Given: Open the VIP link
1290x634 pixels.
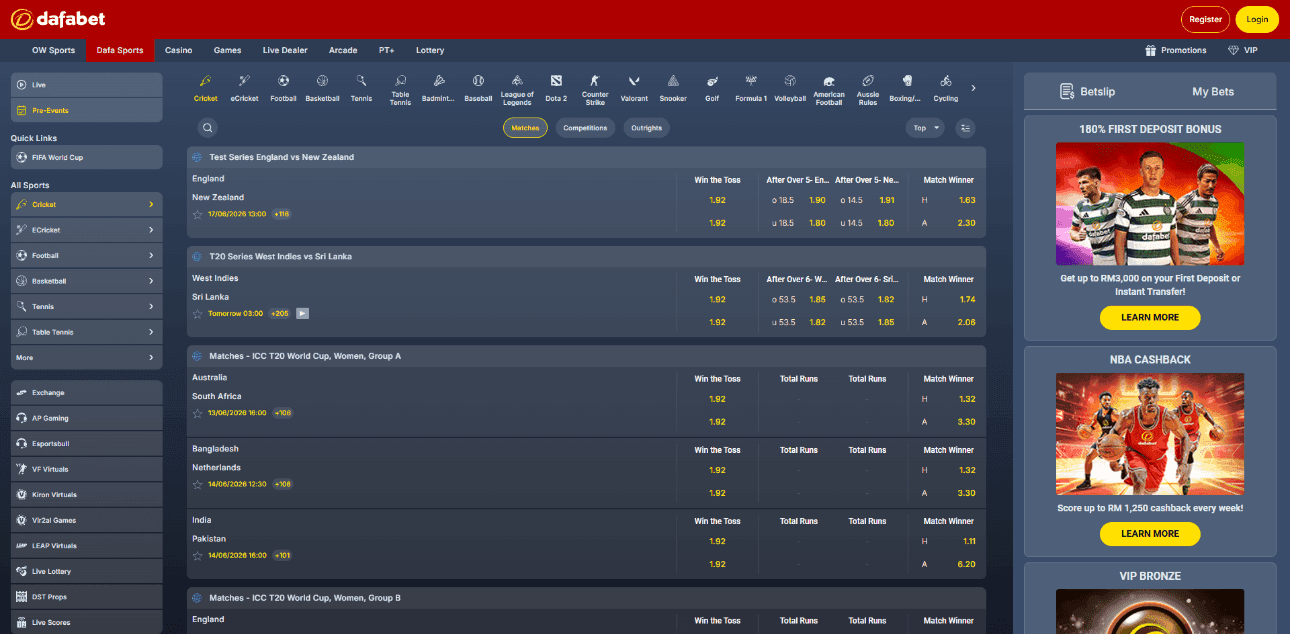Looking at the screenshot, I should 1243,50.
